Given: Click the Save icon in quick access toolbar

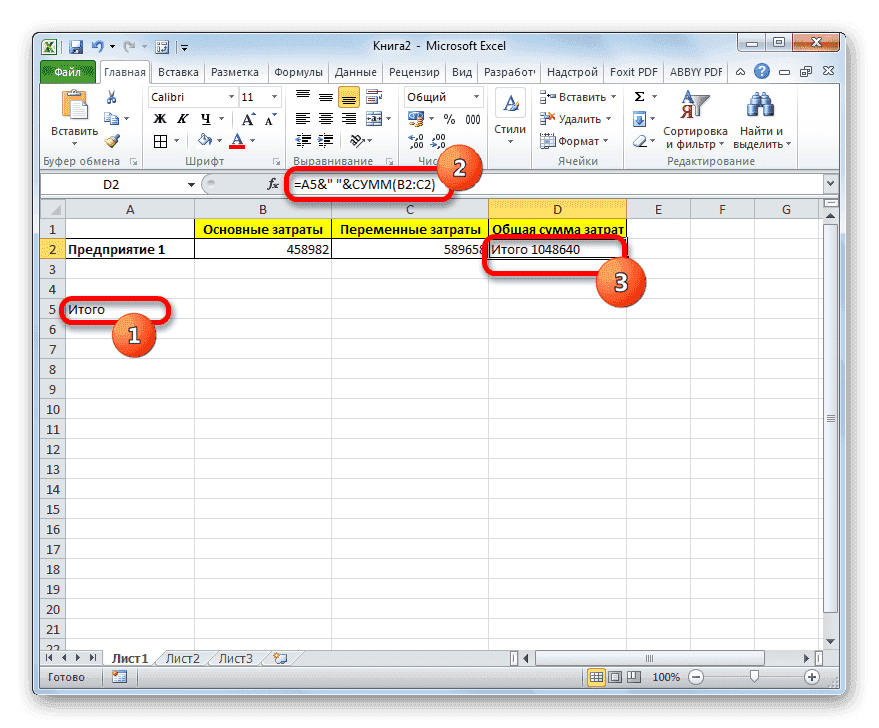Looking at the screenshot, I should 75,46.
